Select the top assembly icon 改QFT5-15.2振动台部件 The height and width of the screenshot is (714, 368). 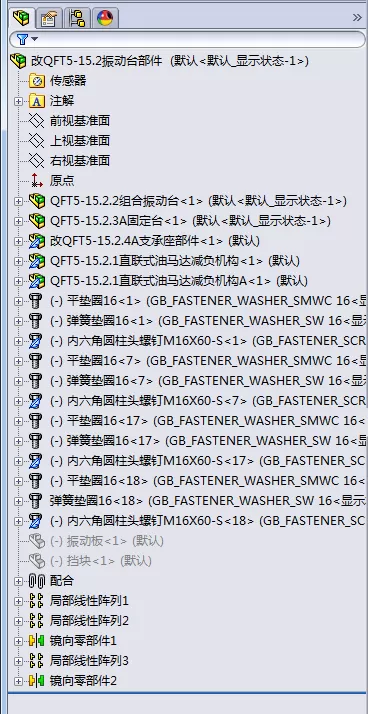[x=18, y=61]
